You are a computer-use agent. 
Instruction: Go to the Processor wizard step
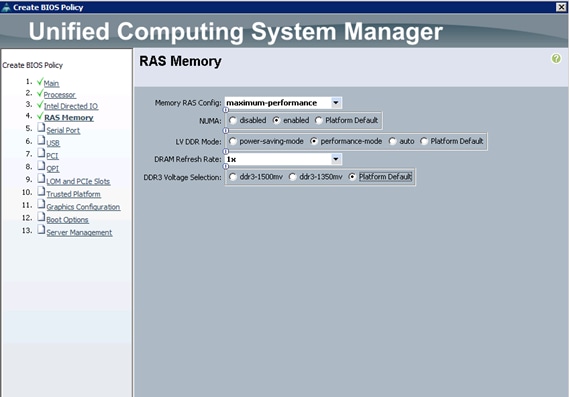60,95
